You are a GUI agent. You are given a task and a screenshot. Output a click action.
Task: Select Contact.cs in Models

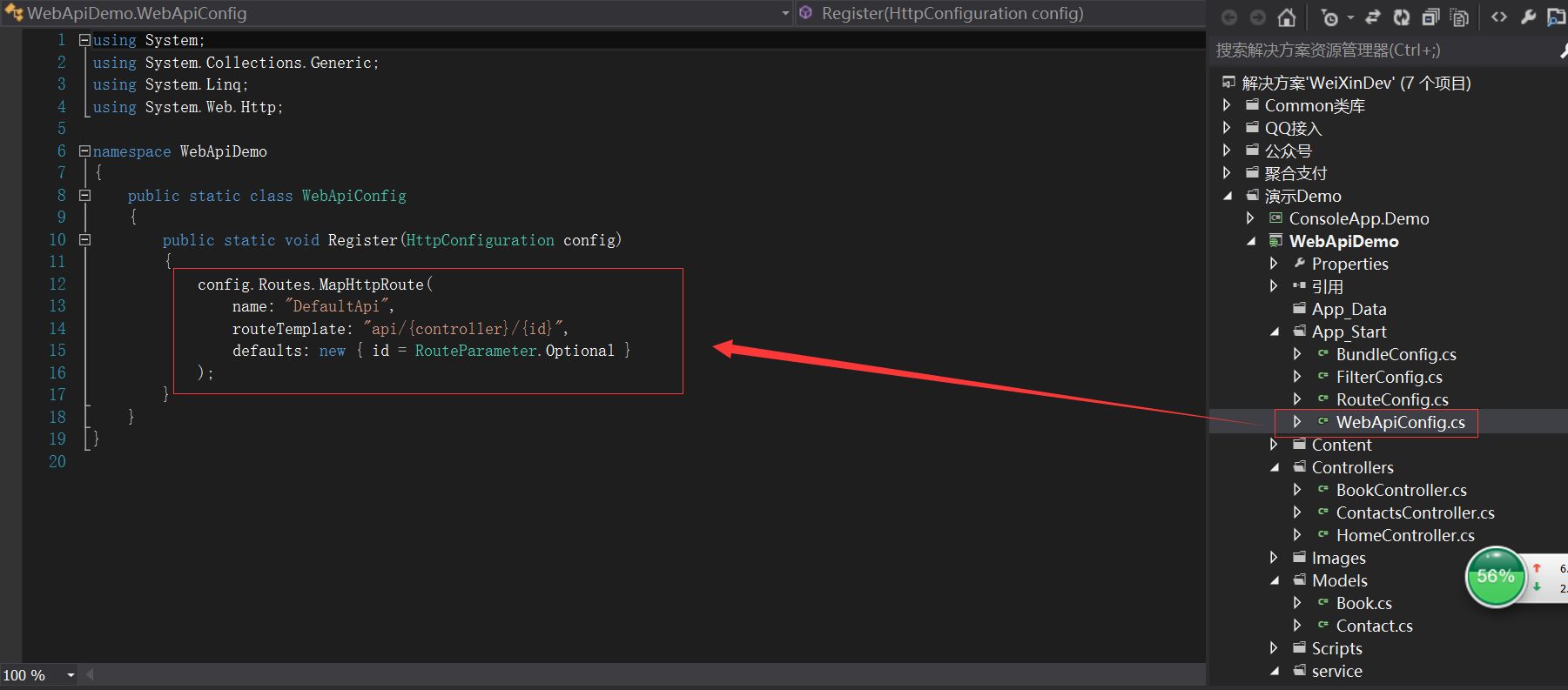tap(1375, 626)
